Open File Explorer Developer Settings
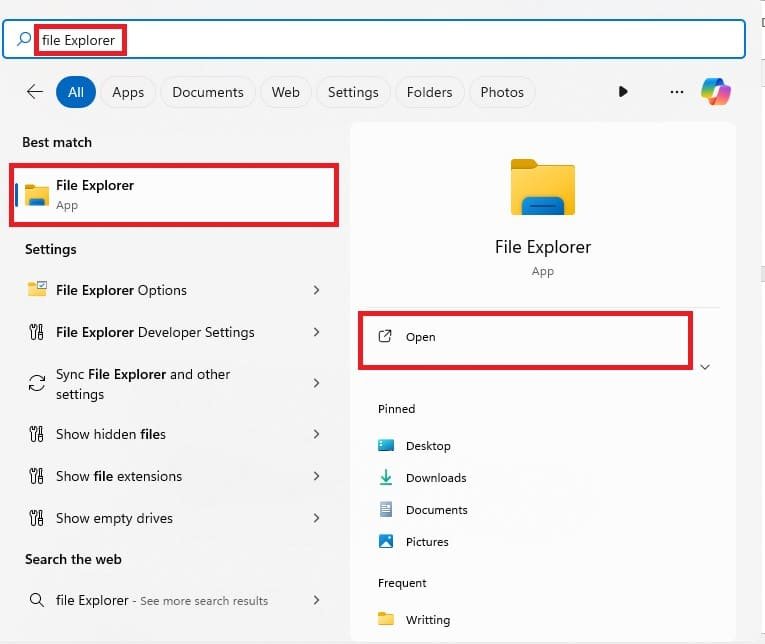765x644 pixels. click(155, 332)
